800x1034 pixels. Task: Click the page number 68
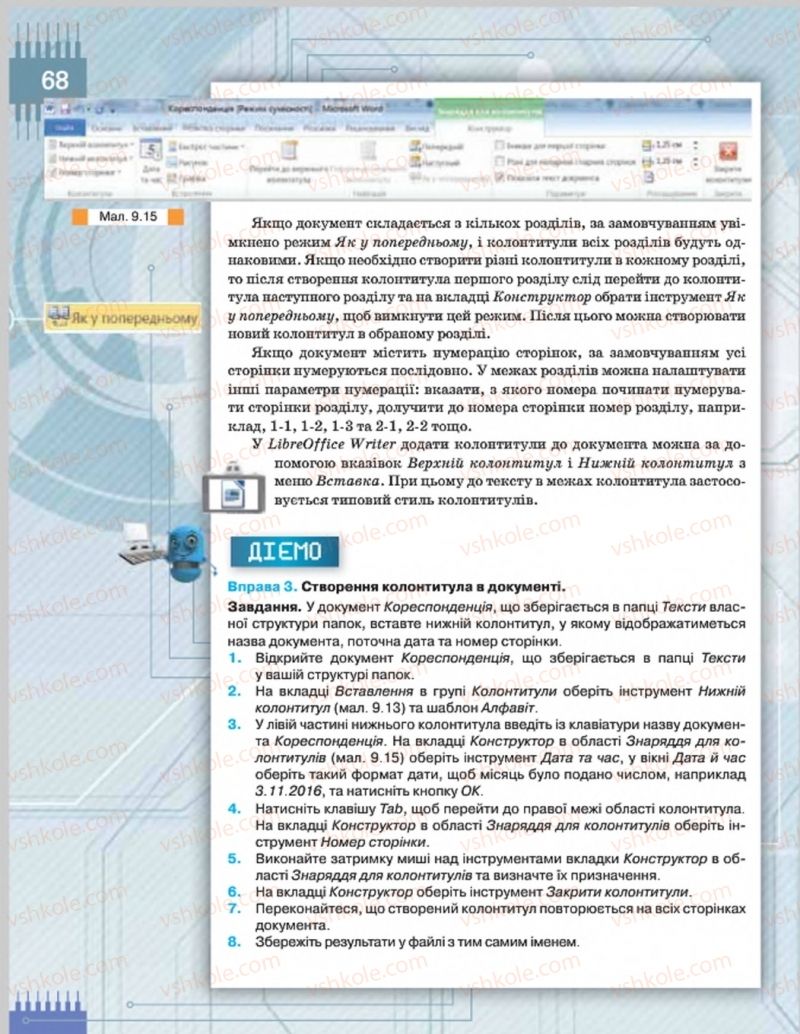coord(55,80)
